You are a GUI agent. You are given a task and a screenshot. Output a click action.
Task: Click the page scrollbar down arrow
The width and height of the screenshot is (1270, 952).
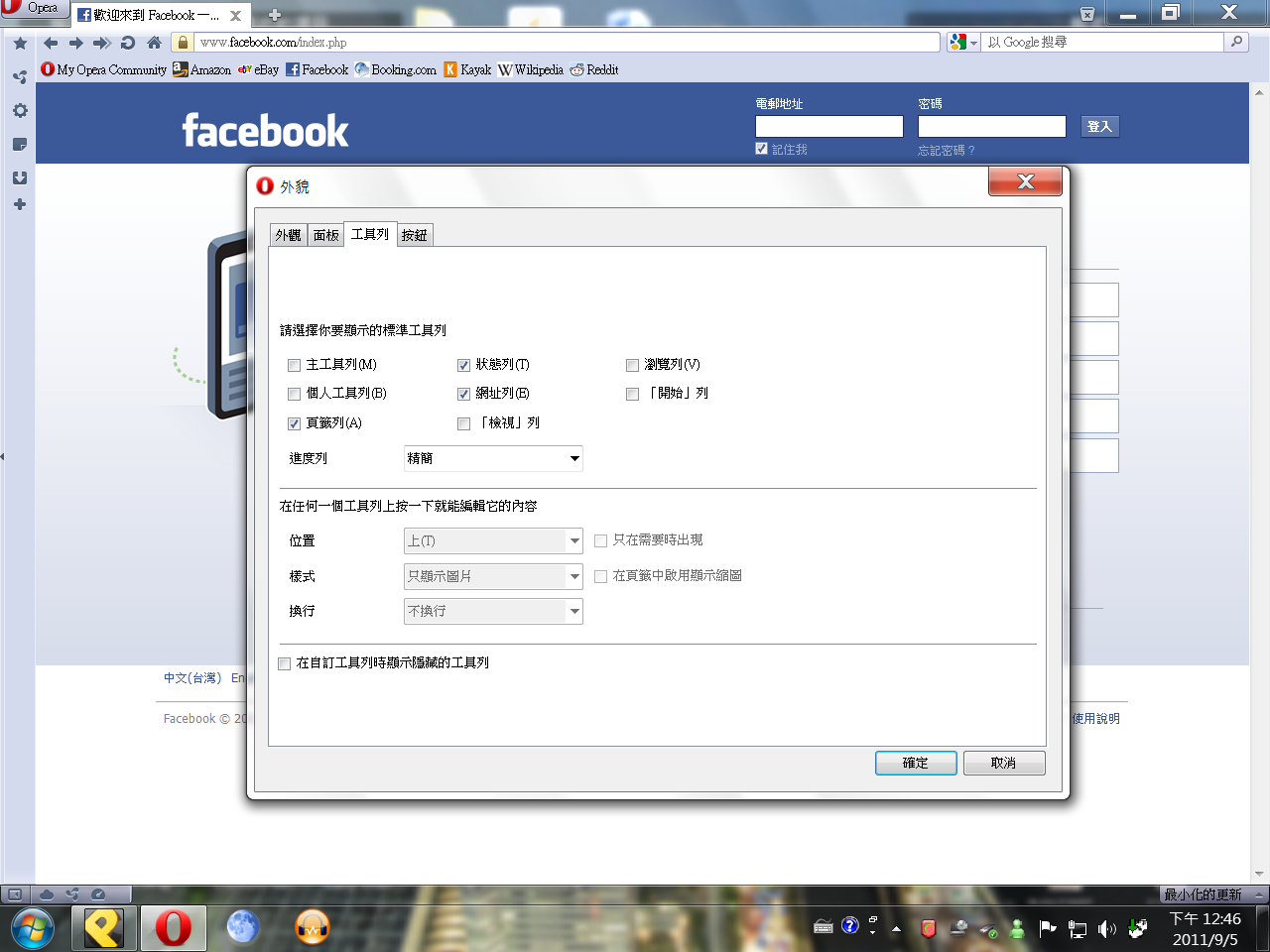[1260, 874]
